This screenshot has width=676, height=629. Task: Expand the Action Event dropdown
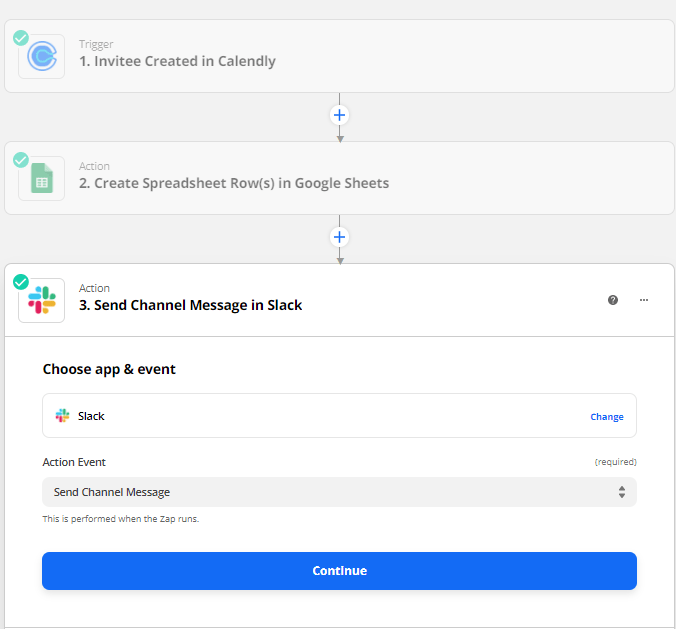click(x=338, y=492)
